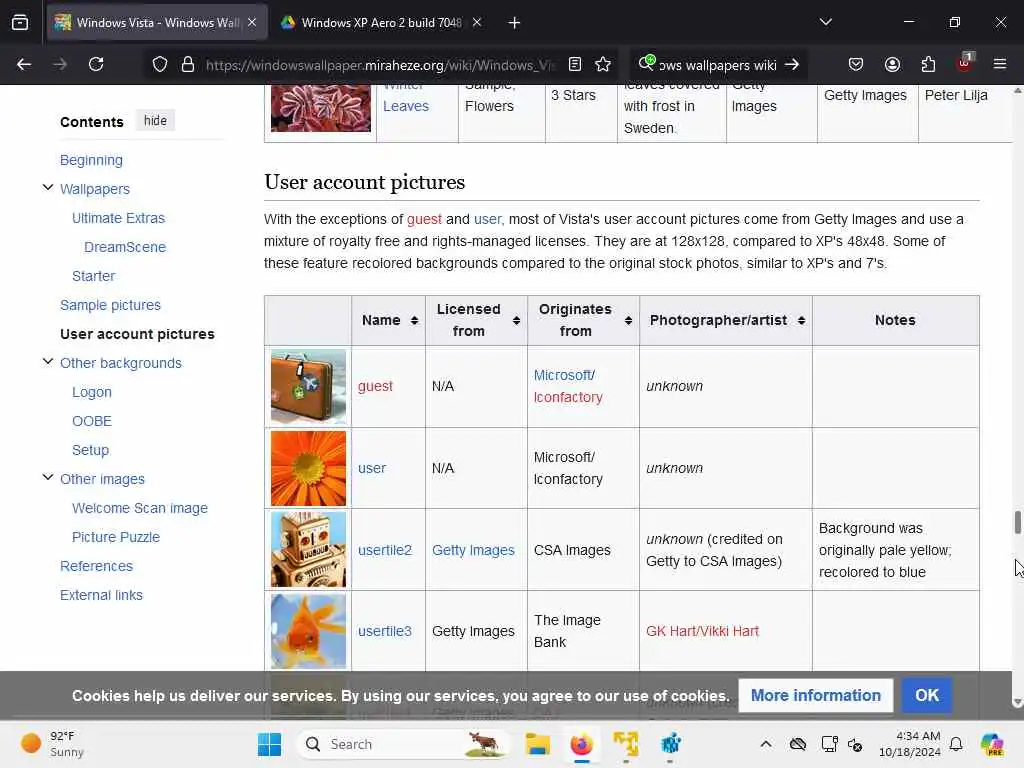Bookmark this page with the star
The width and height of the screenshot is (1024, 768).
click(603, 64)
